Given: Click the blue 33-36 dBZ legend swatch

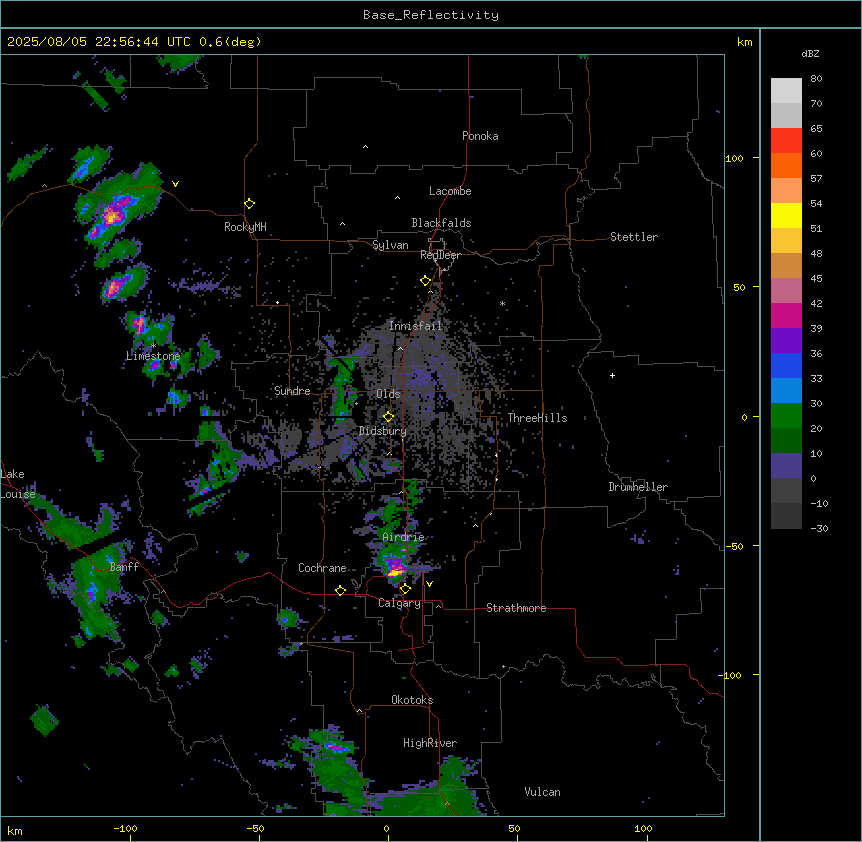Looking at the screenshot, I should click(786, 366).
